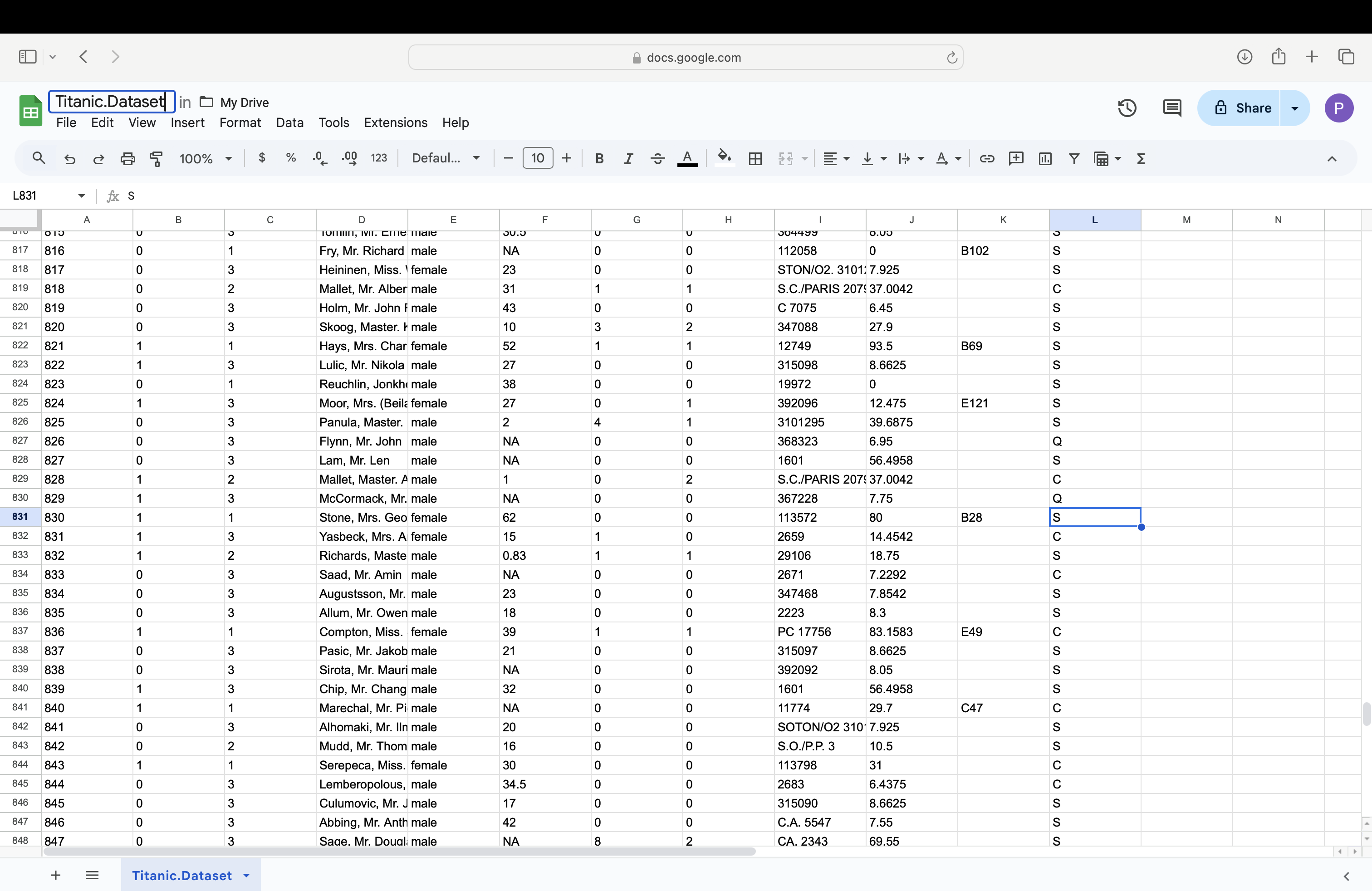Click the Redo arrow icon
The image size is (1372, 891).
98,158
